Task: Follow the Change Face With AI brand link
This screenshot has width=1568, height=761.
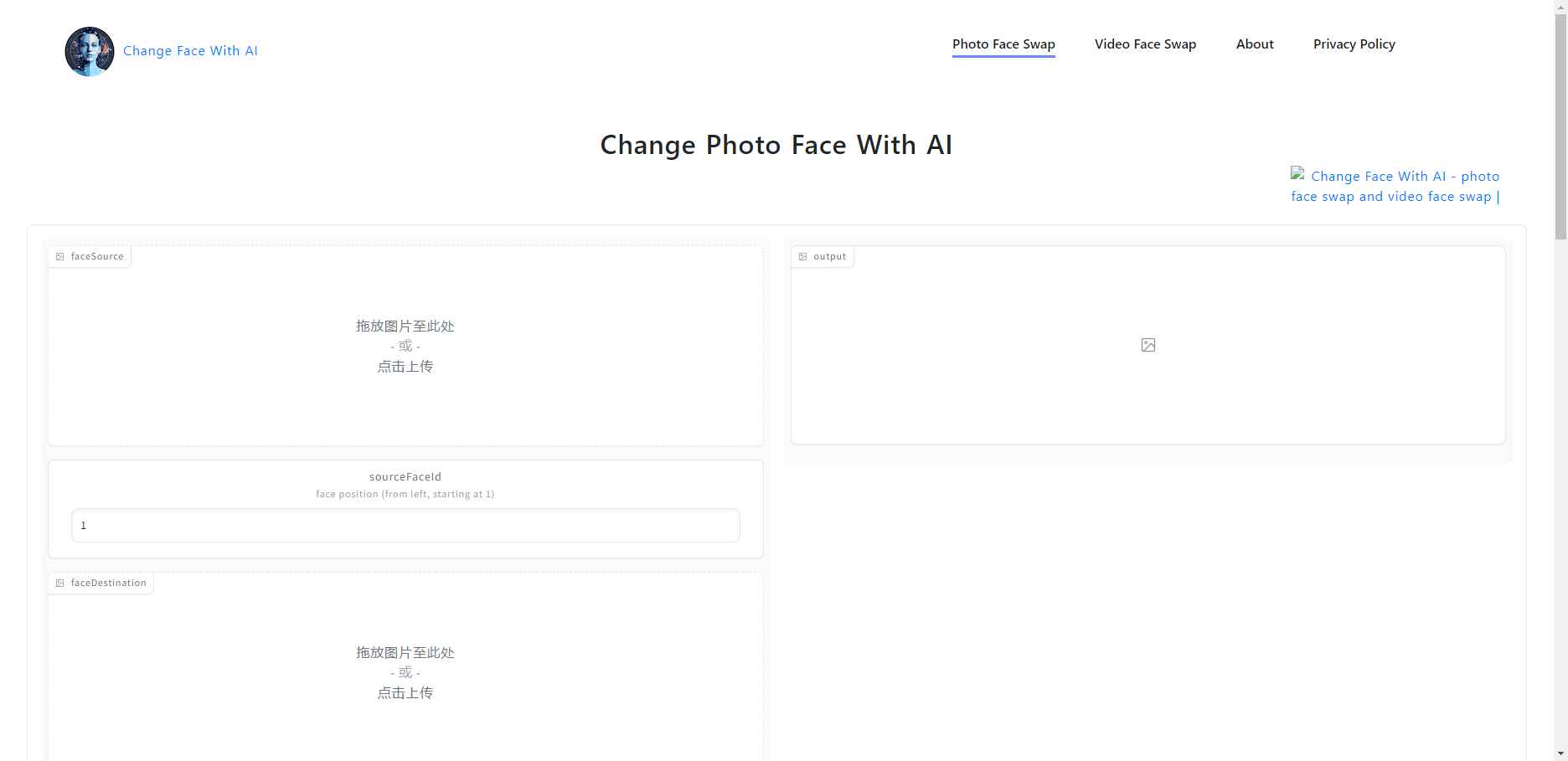Action: click(x=190, y=51)
